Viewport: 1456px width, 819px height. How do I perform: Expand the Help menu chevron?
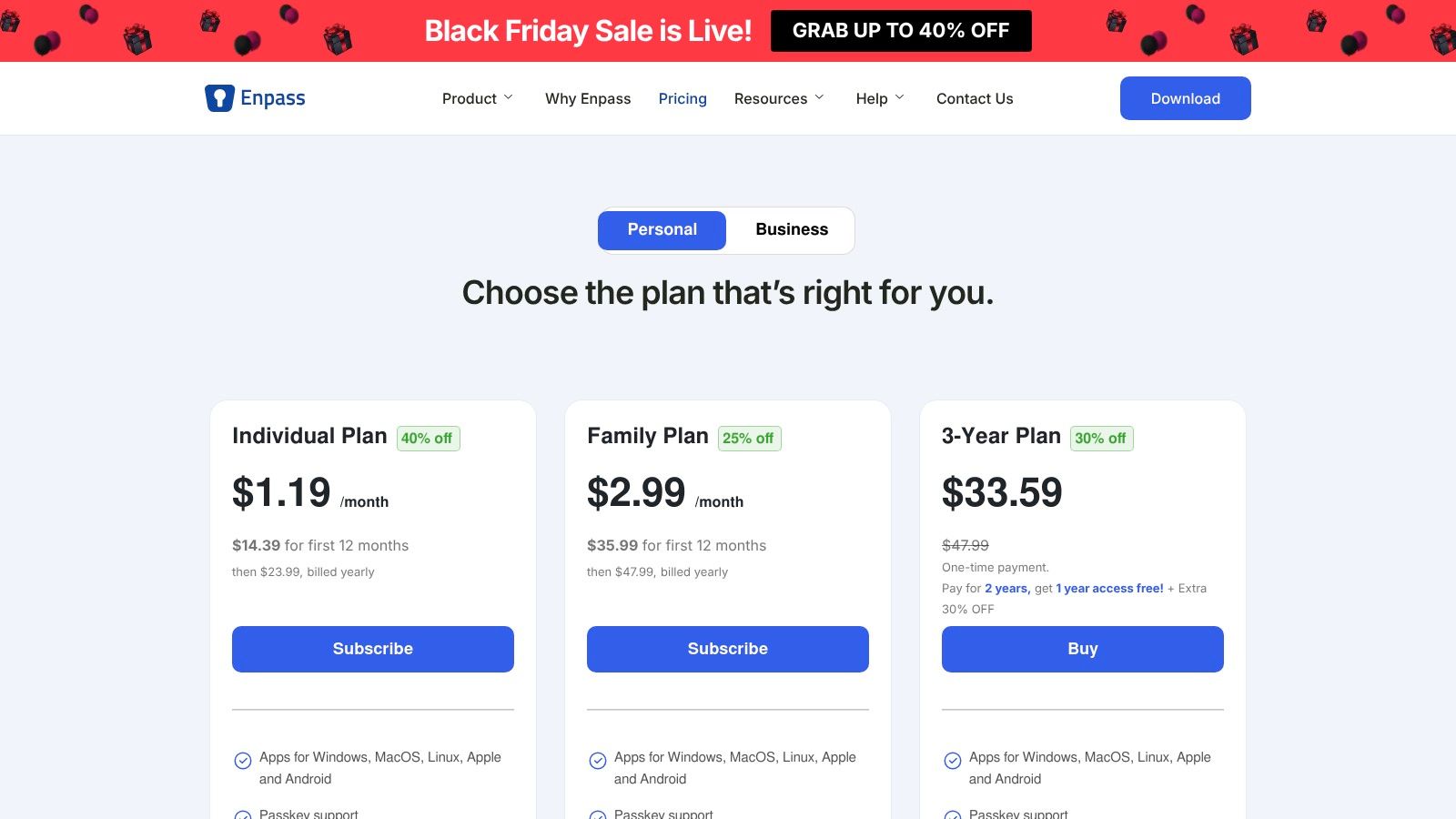[x=900, y=97]
